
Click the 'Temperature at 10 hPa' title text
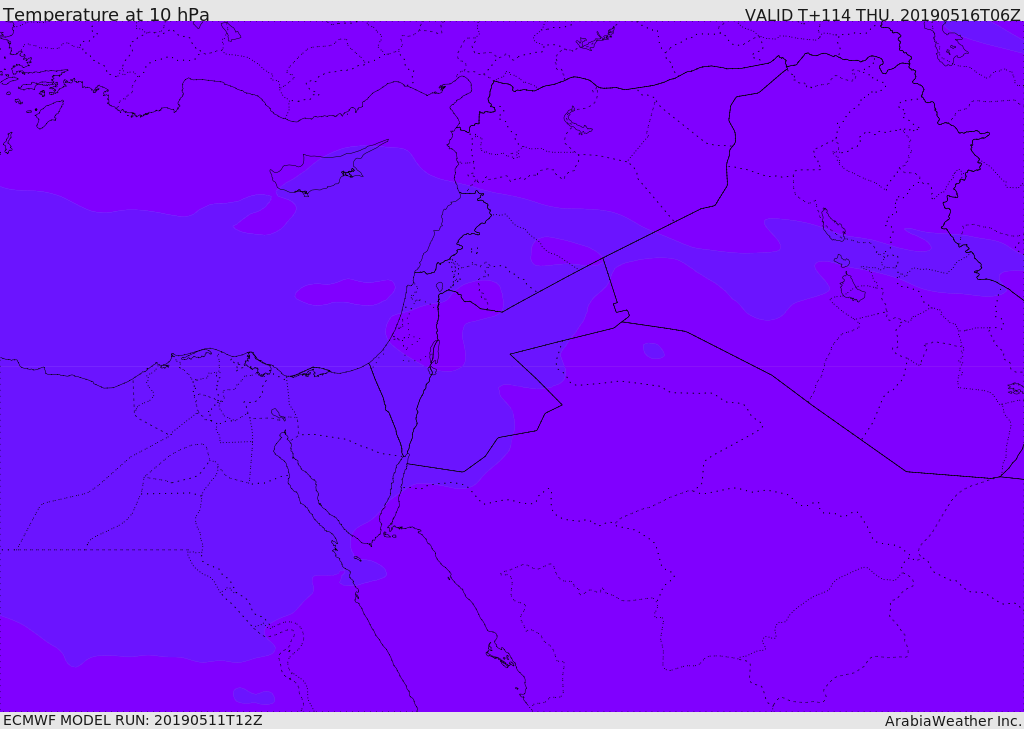point(106,14)
